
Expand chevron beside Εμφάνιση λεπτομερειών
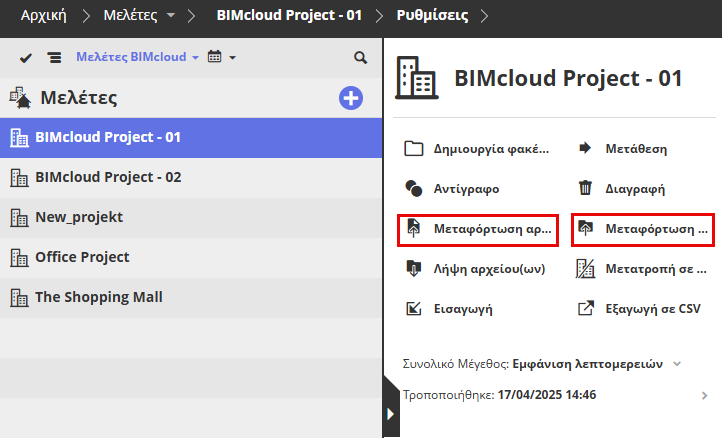[676, 364]
